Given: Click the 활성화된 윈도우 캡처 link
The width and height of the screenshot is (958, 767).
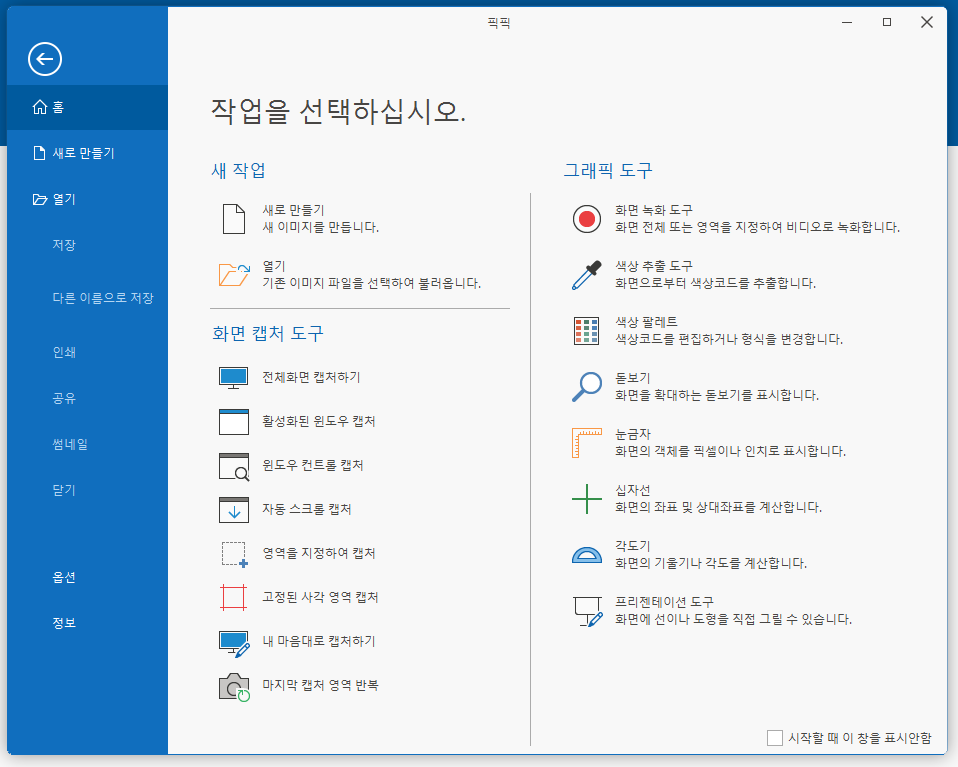Looking at the screenshot, I should point(319,421).
